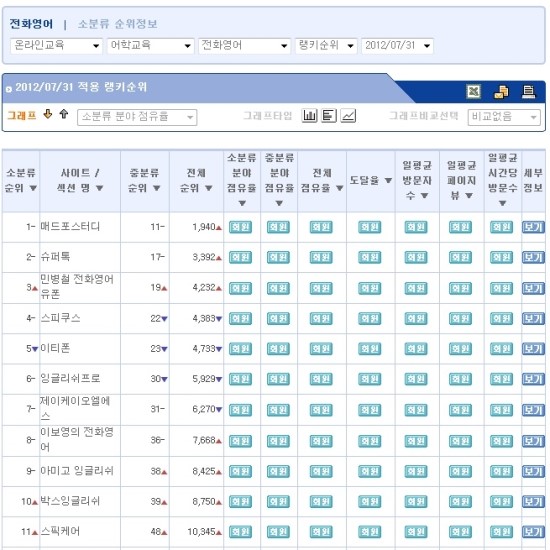Sort by 사이트 / 섹션 명 column arrow
This screenshot has height=550, width=550.
click(x=100, y=188)
